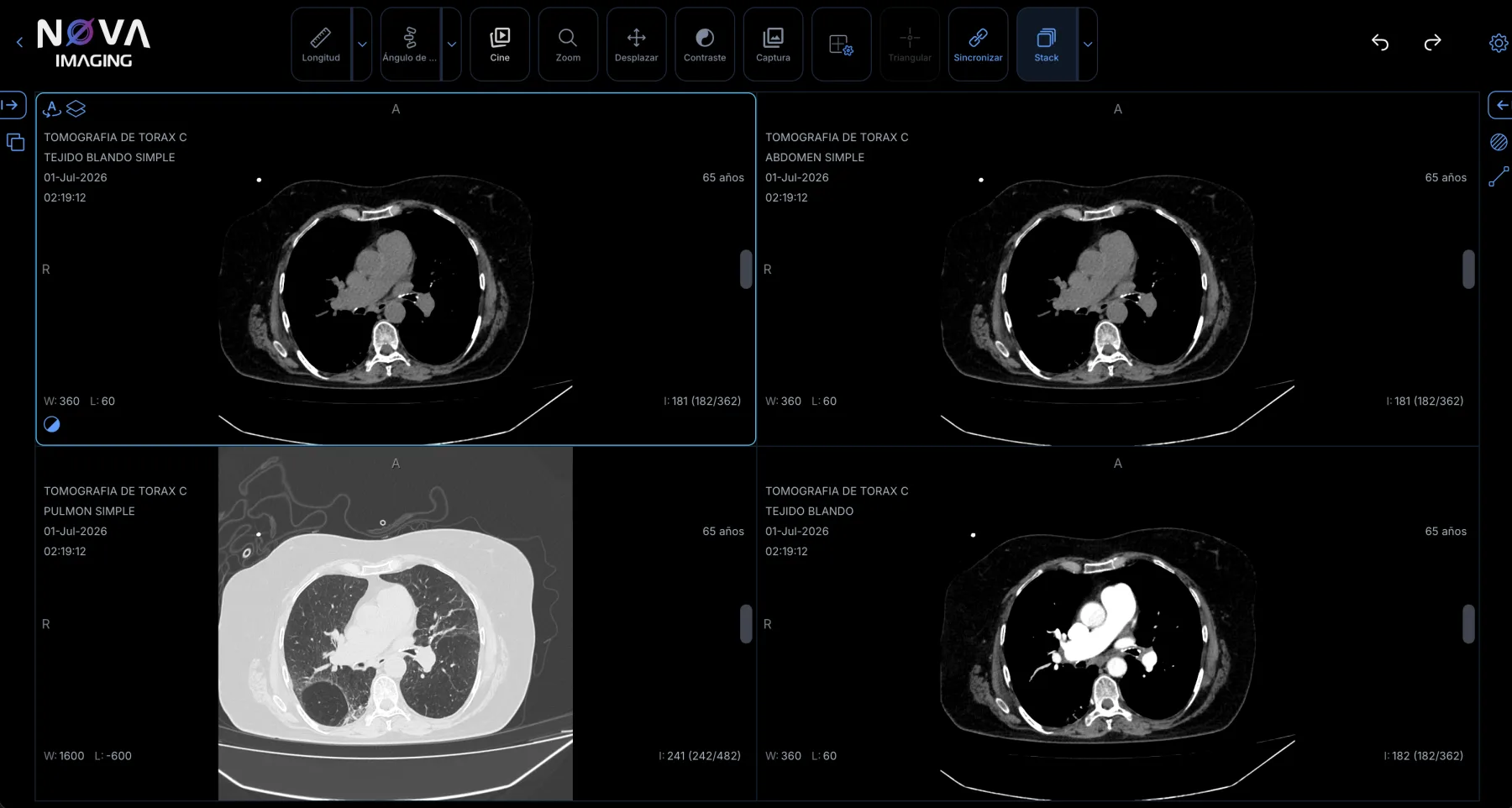
Task: Expand the left side panel
Action: point(12,105)
